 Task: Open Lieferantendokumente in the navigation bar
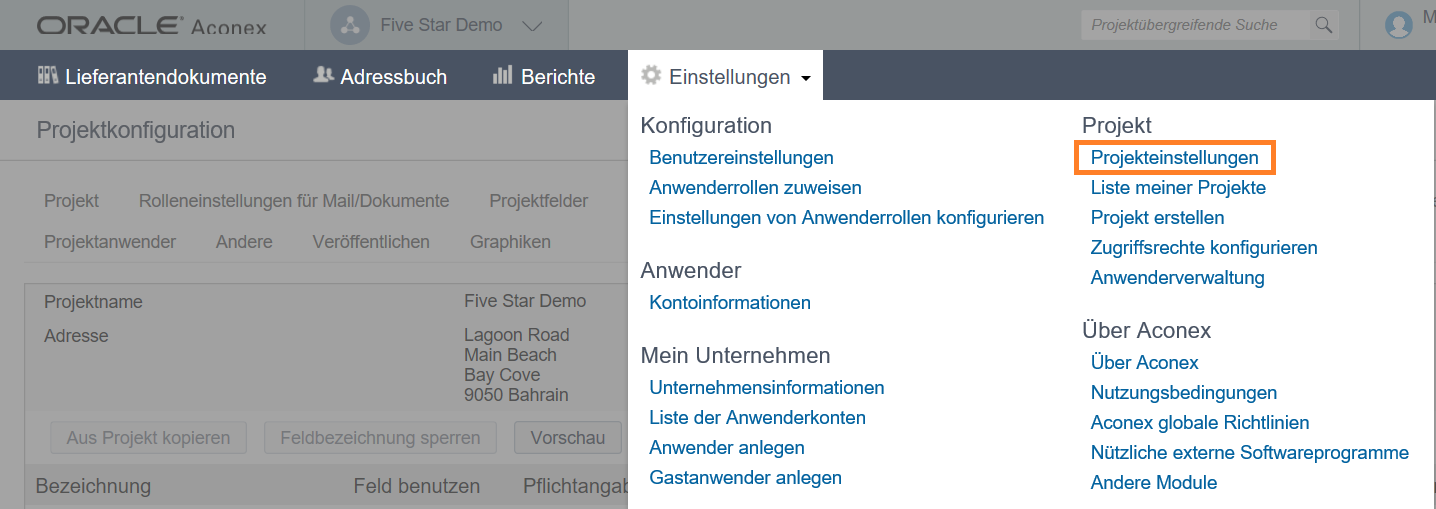click(152, 76)
